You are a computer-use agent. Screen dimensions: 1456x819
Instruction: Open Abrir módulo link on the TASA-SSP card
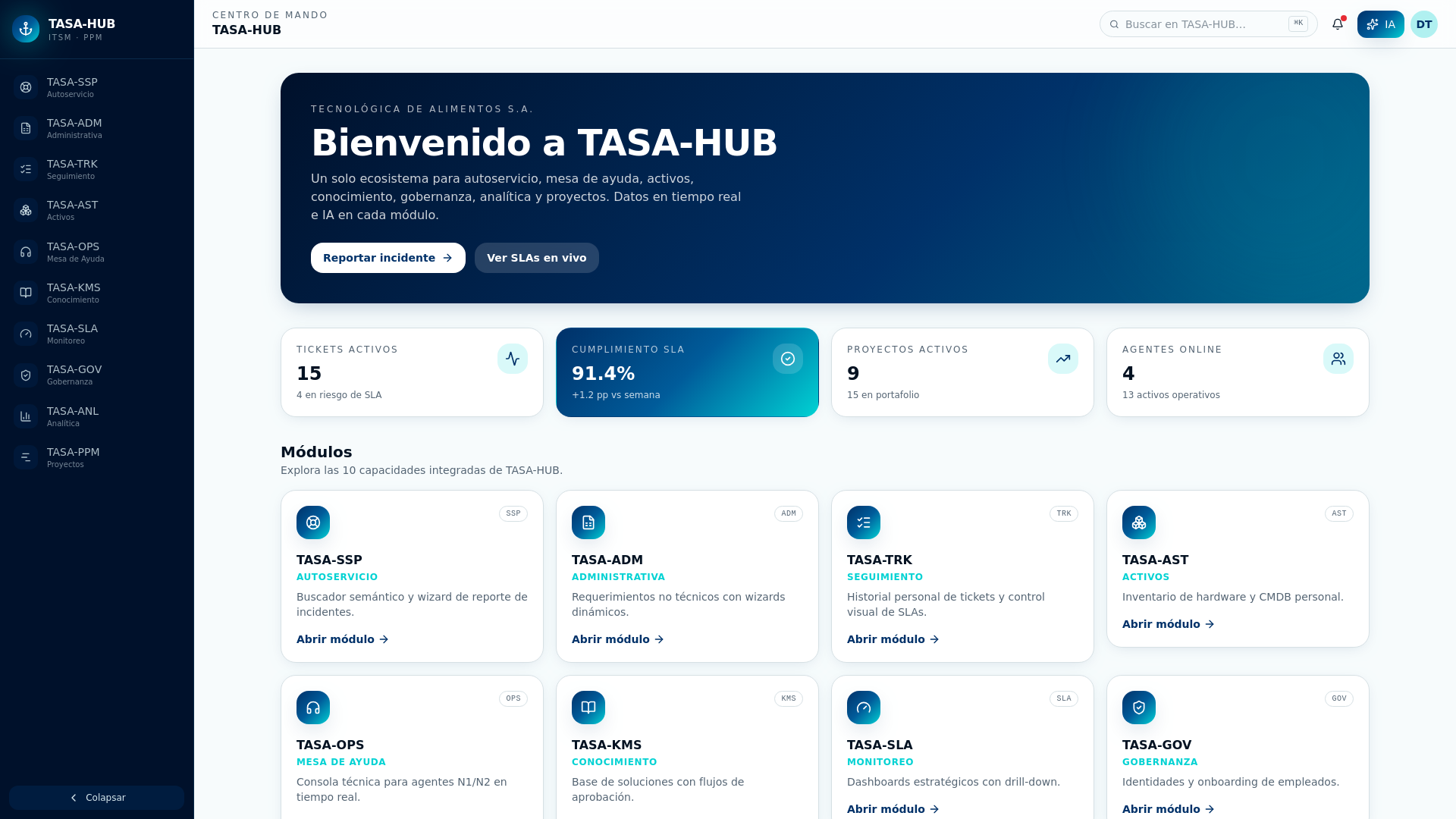[343, 639]
